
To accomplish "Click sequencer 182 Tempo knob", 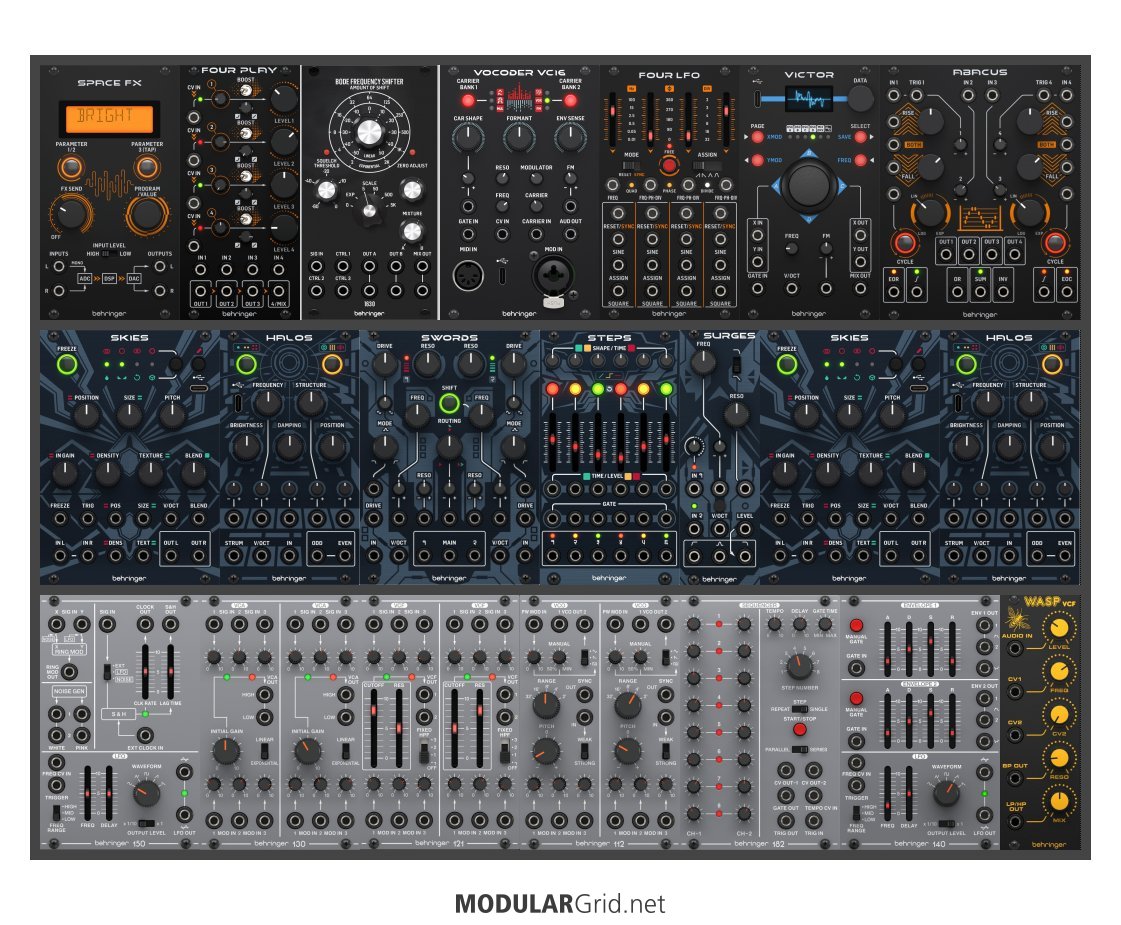I will [x=774, y=624].
